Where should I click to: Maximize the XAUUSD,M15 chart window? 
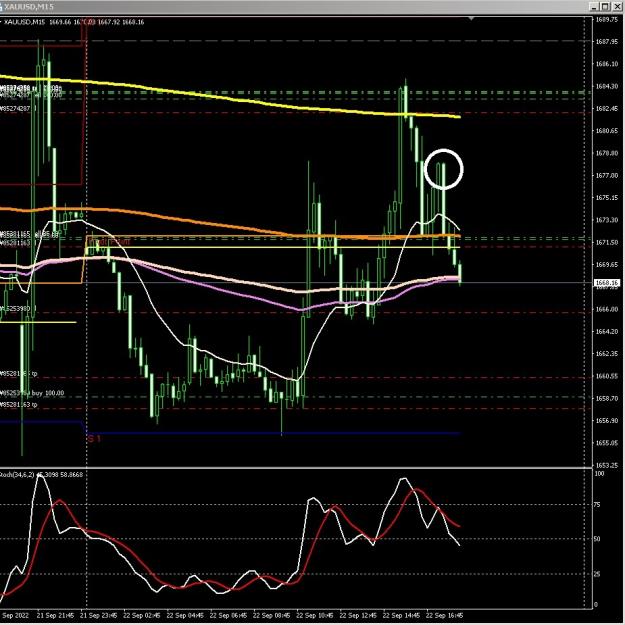[x=605, y=7]
